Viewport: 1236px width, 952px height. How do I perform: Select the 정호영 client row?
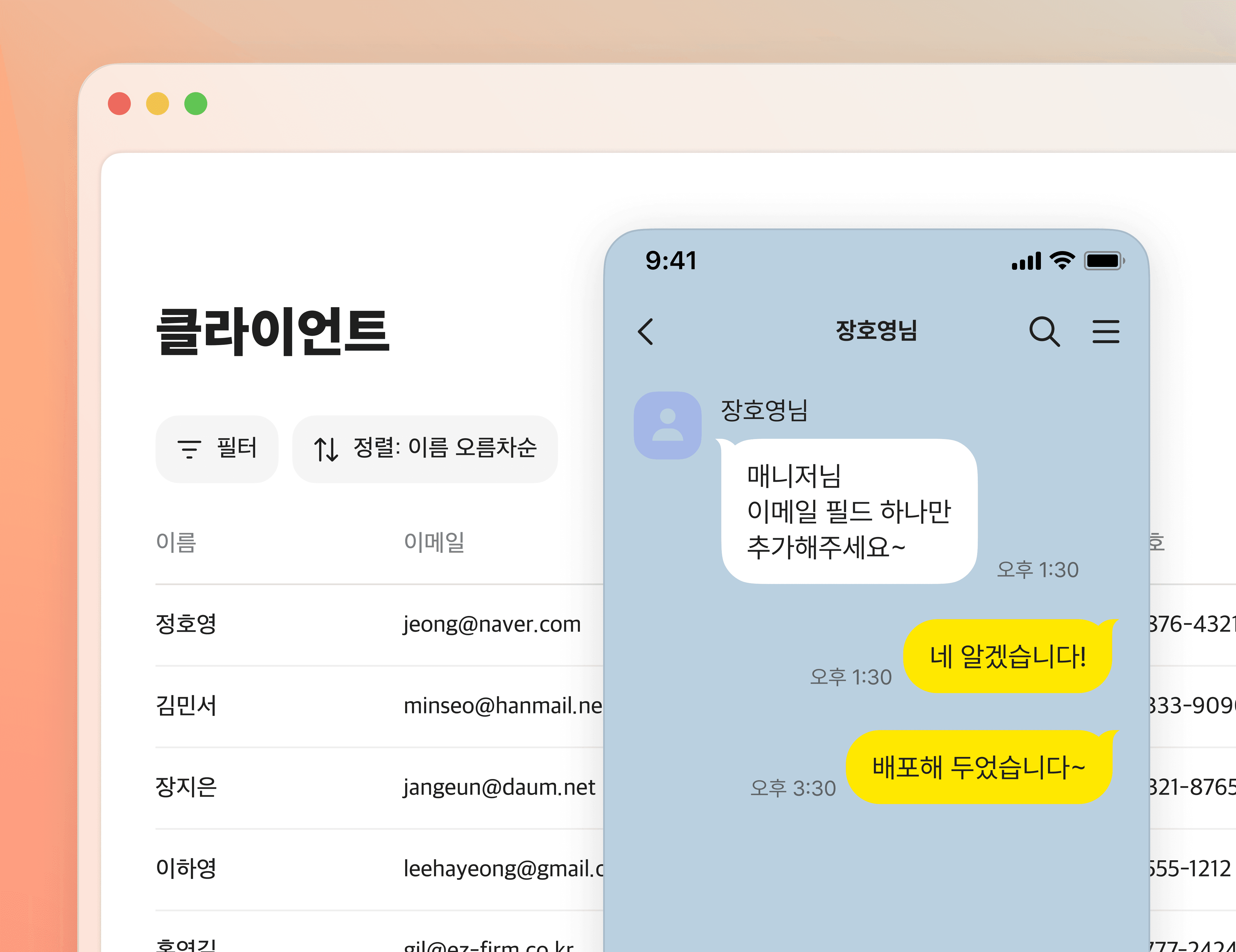pos(186,624)
